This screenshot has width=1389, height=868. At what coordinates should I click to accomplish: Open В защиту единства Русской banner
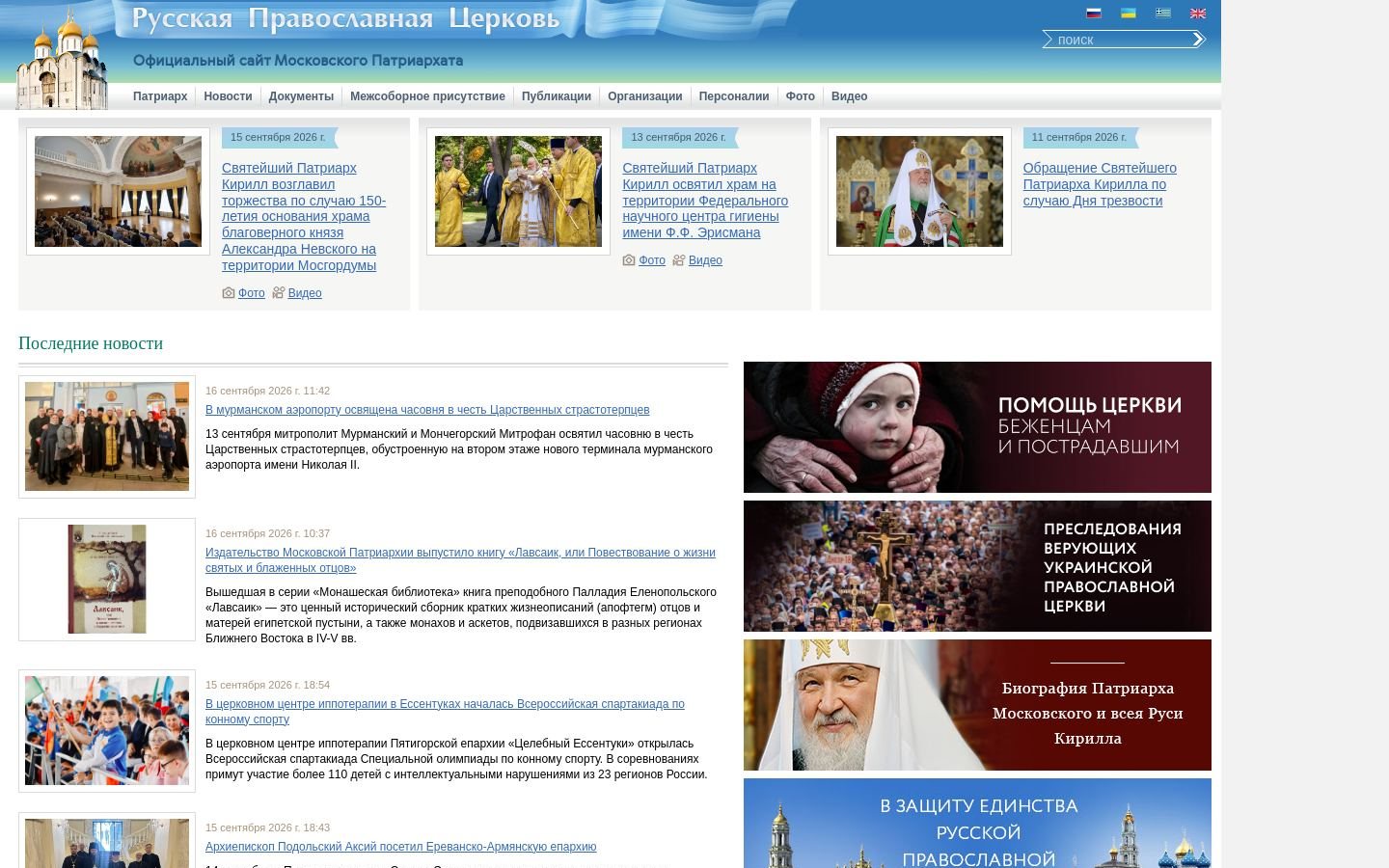click(x=977, y=824)
